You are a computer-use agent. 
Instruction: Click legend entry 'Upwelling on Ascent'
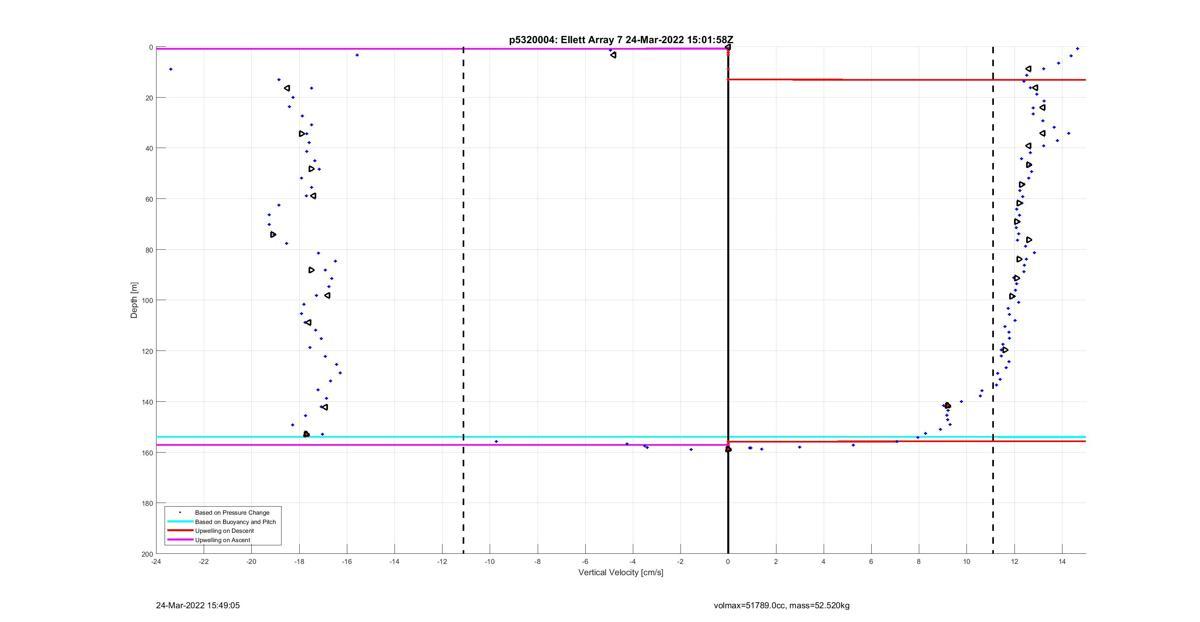[223, 540]
